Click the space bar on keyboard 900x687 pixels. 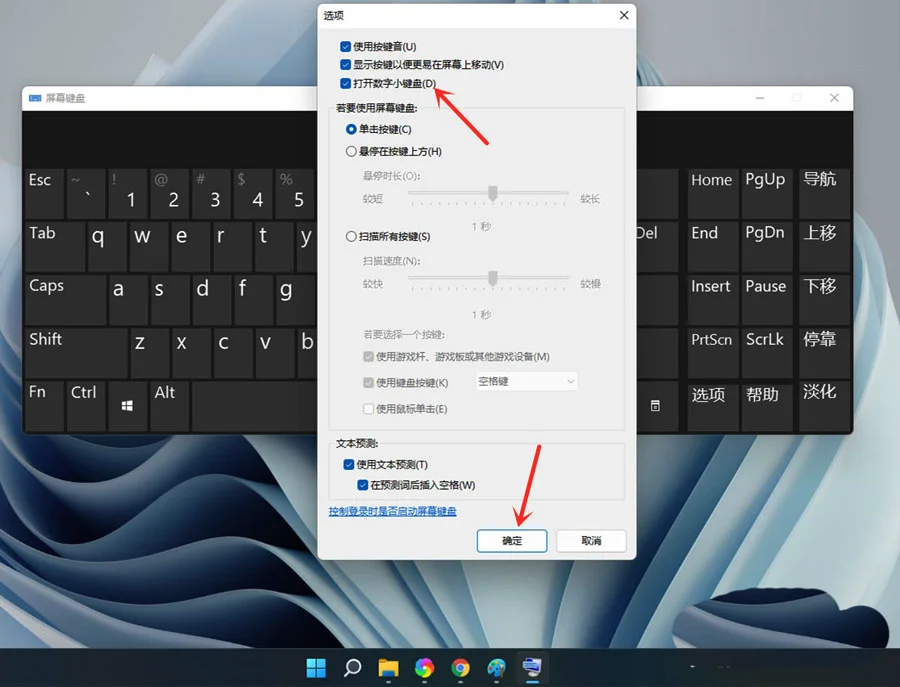coord(254,406)
